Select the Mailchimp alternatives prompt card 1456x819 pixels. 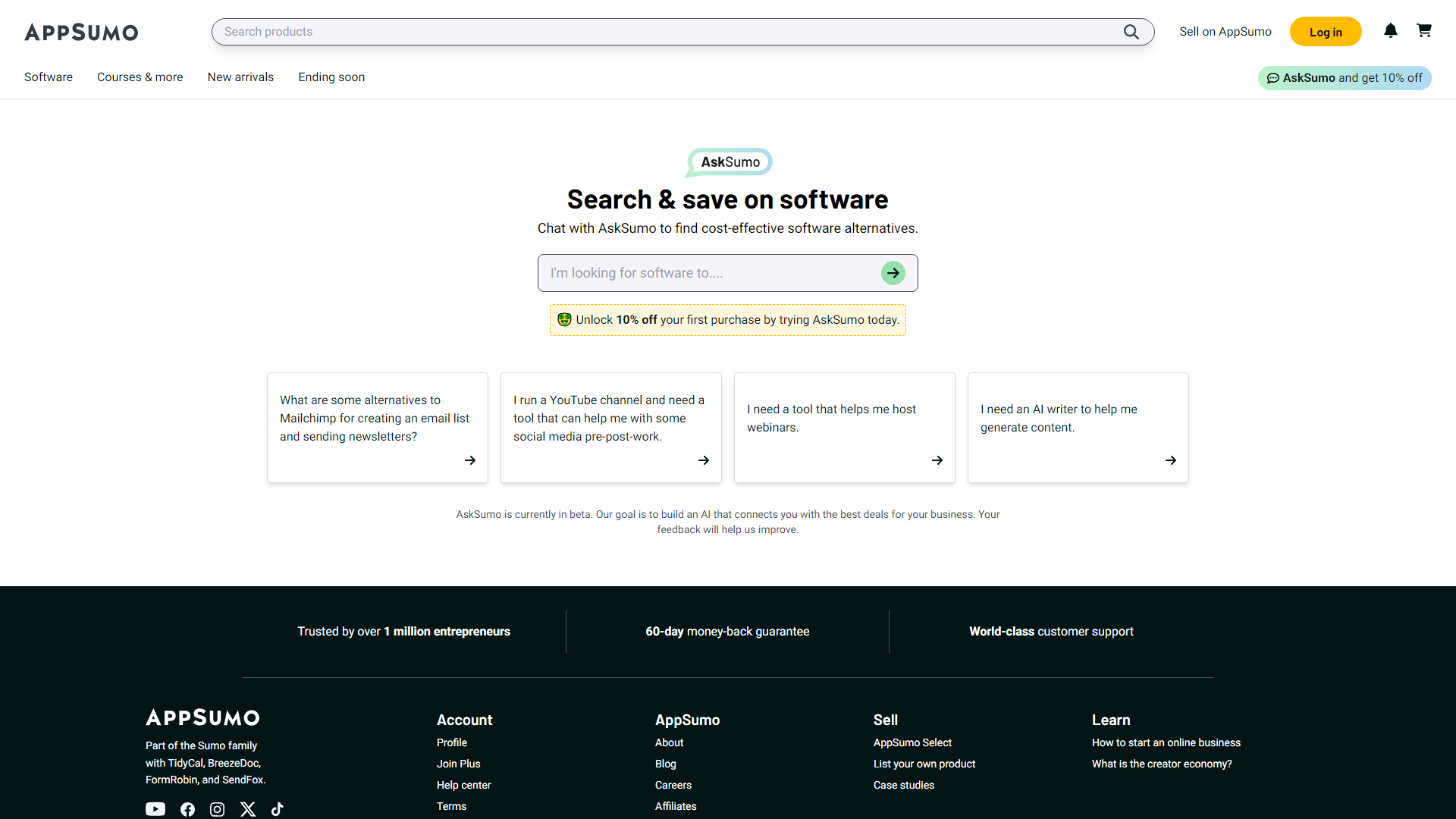click(377, 427)
